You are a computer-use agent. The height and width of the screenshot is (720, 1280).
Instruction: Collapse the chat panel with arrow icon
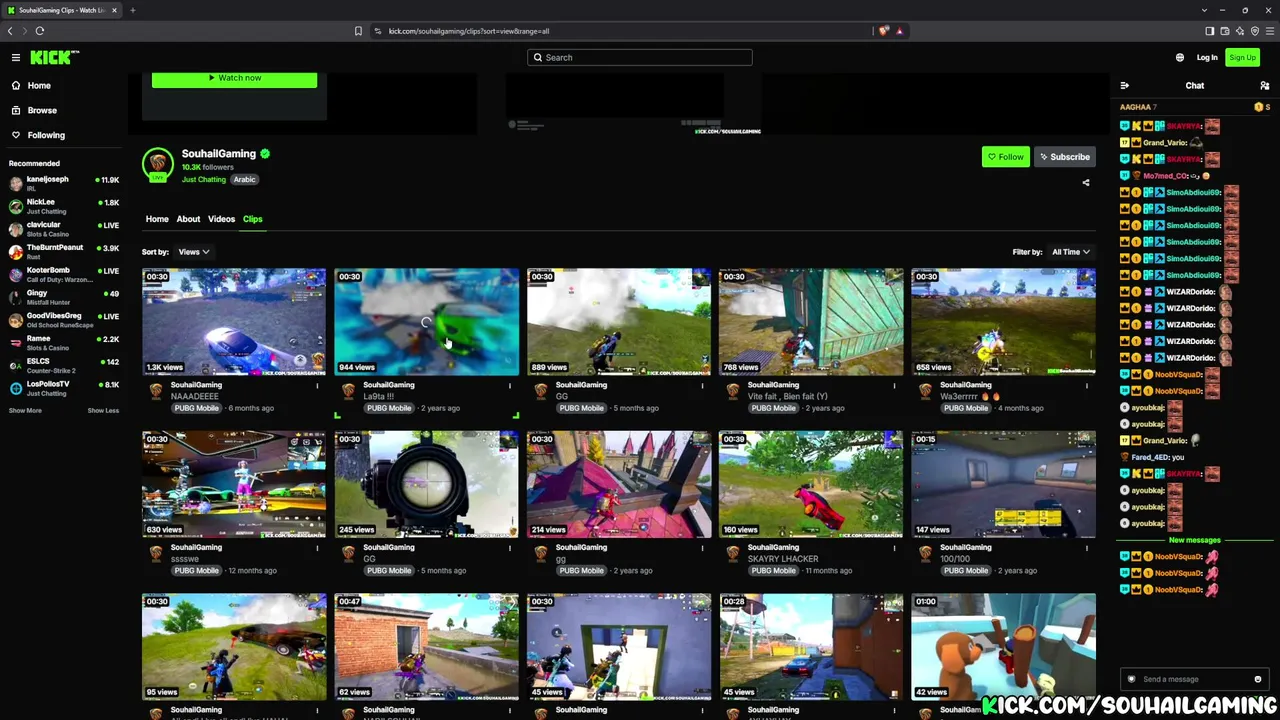(x=1125, y=86)
